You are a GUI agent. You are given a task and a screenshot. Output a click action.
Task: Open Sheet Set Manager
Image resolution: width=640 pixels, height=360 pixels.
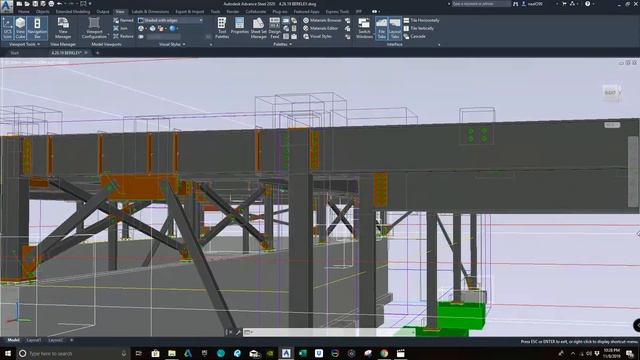(258, 28)
